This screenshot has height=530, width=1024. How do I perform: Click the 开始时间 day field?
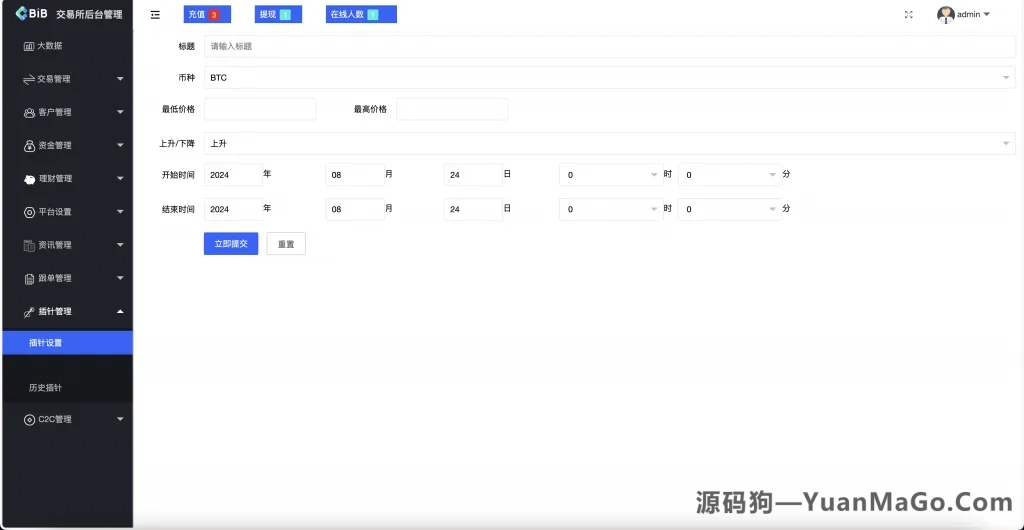tap(473, 175)
